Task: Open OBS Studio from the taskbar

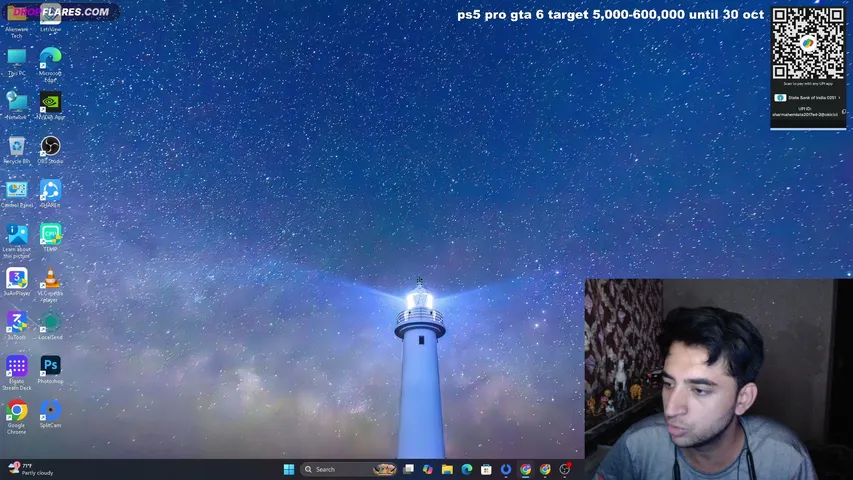Action: 565,469
